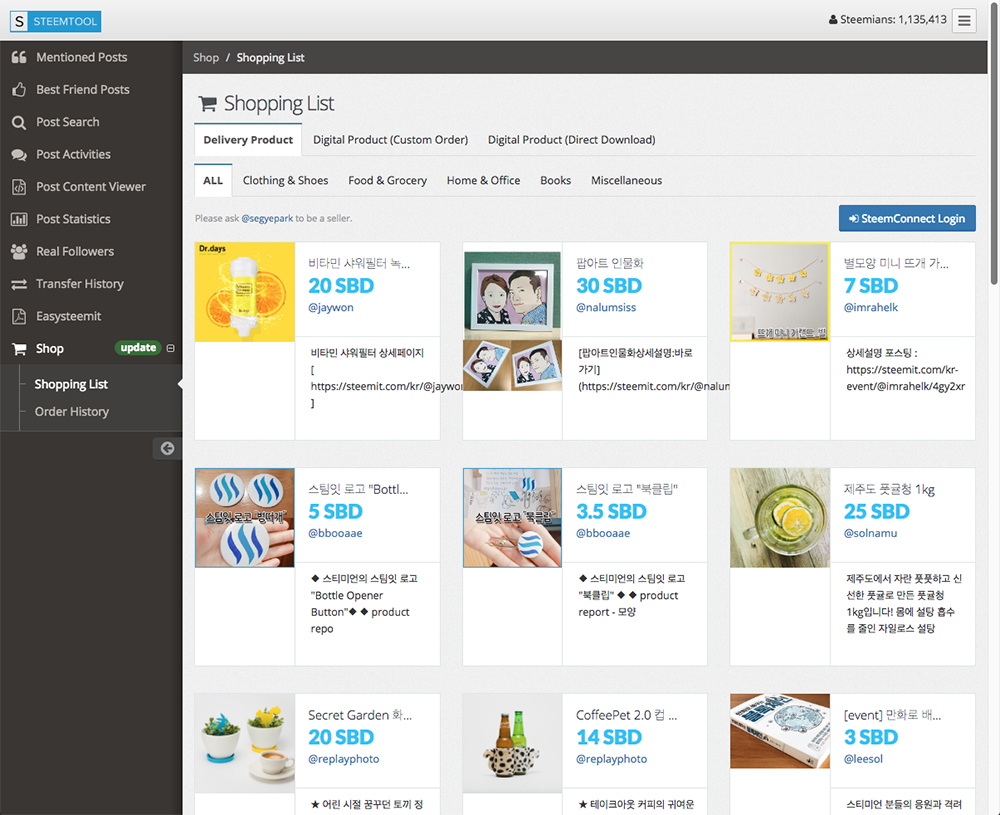1000x815 pixels.
Task: Switch to Delivery Product tab
Action: (248, 140)
